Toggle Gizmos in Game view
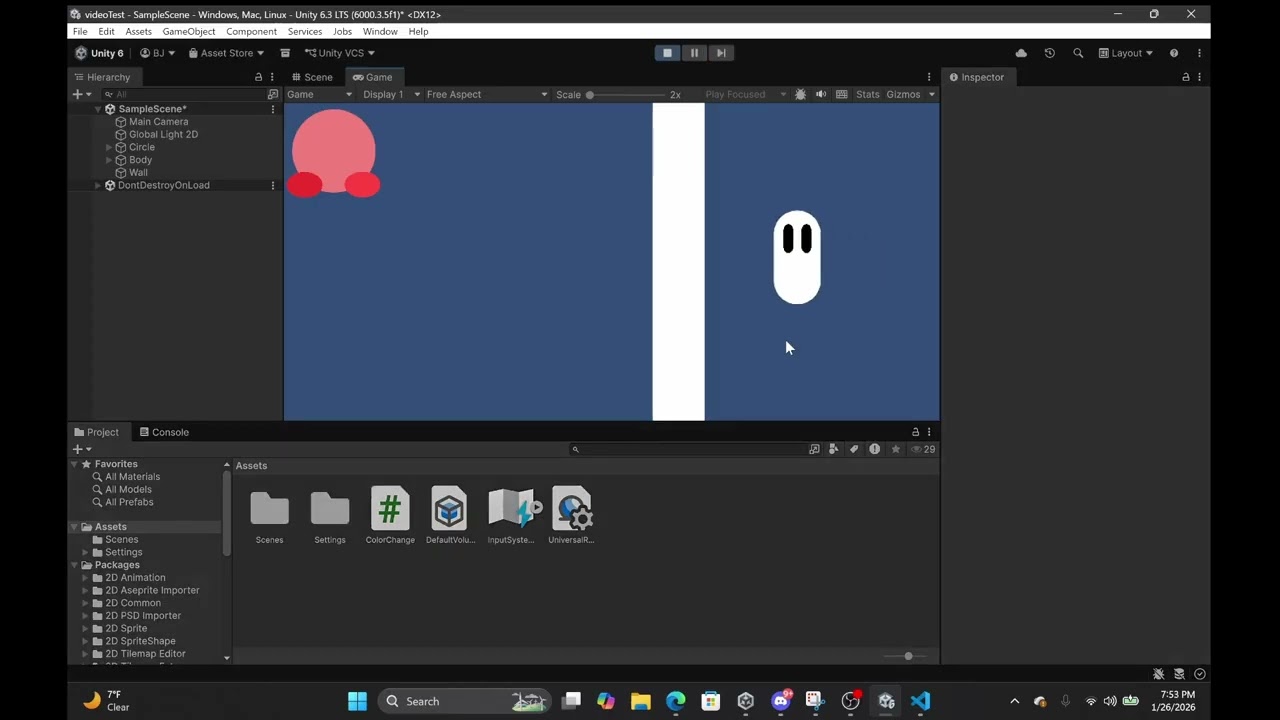This screenshot has width=1280, height=720. pos(903,94)
